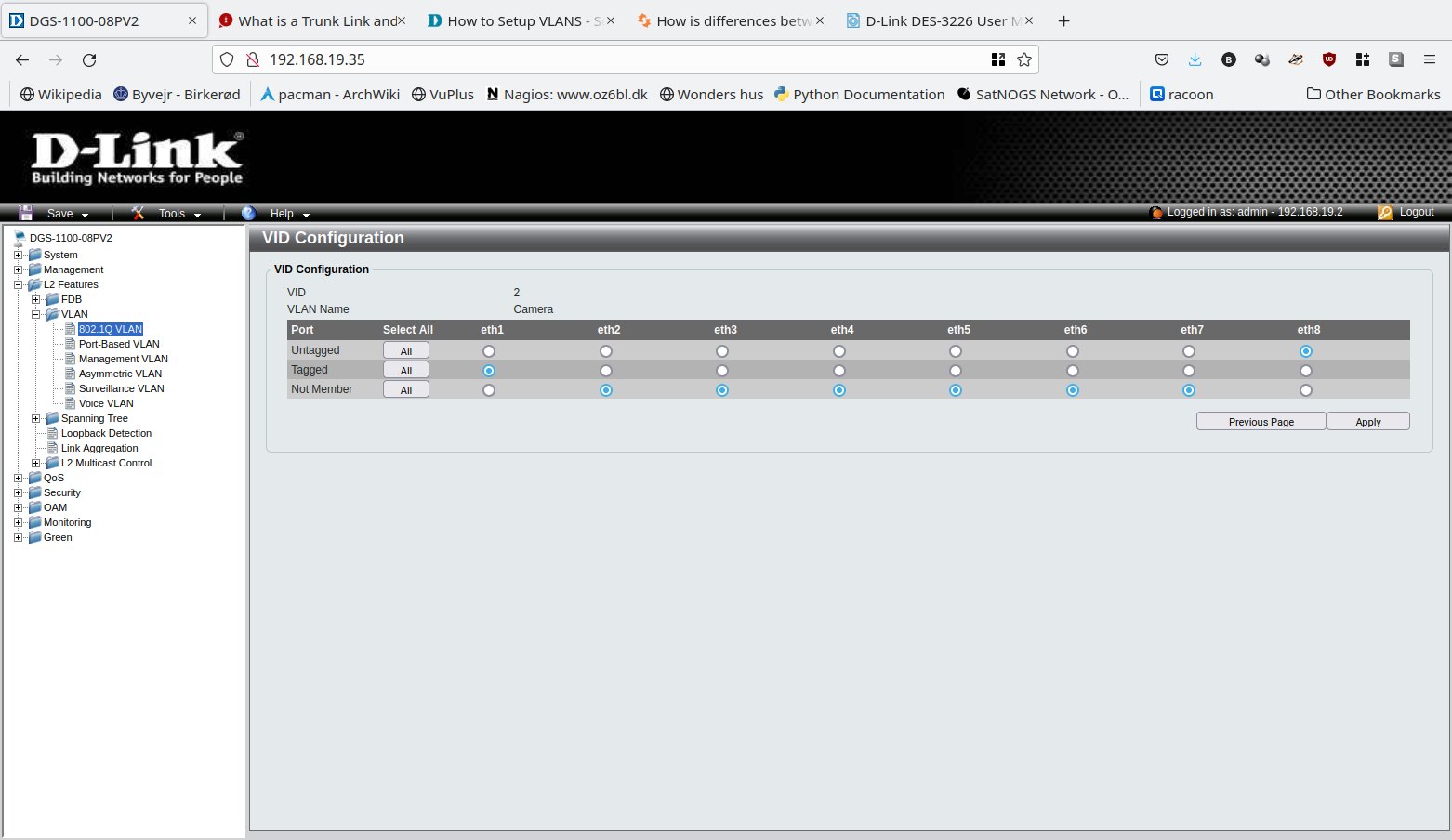The width and height of the screenshot is (1452, 840).
Task: Click the Tools wrench icon
Action: [139, 213]
